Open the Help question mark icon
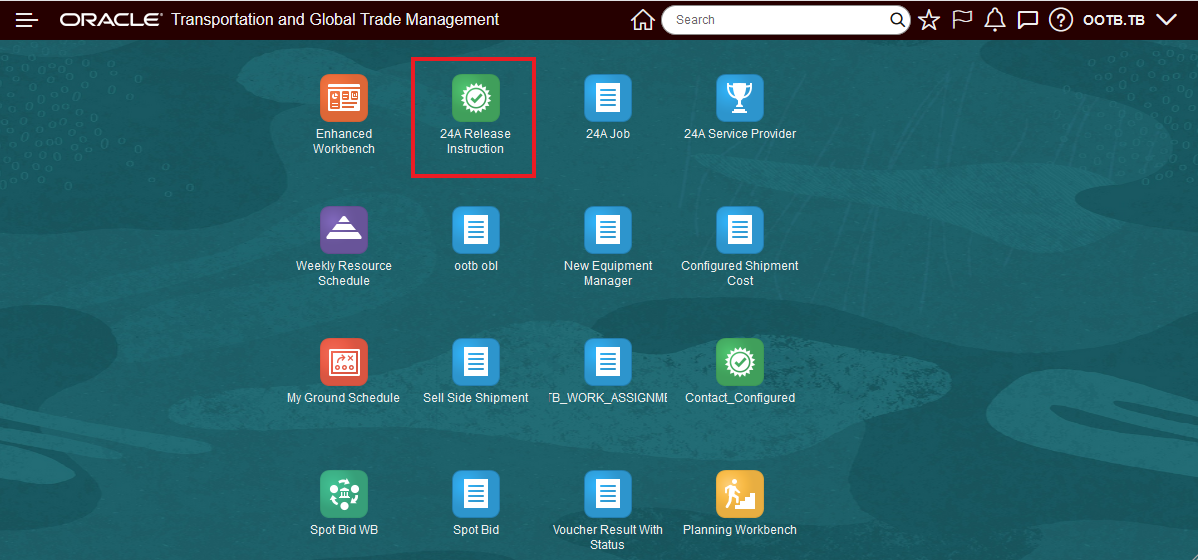This screenshot has width=1198, height=560. pyautogui.click(x=1060, y=20)
